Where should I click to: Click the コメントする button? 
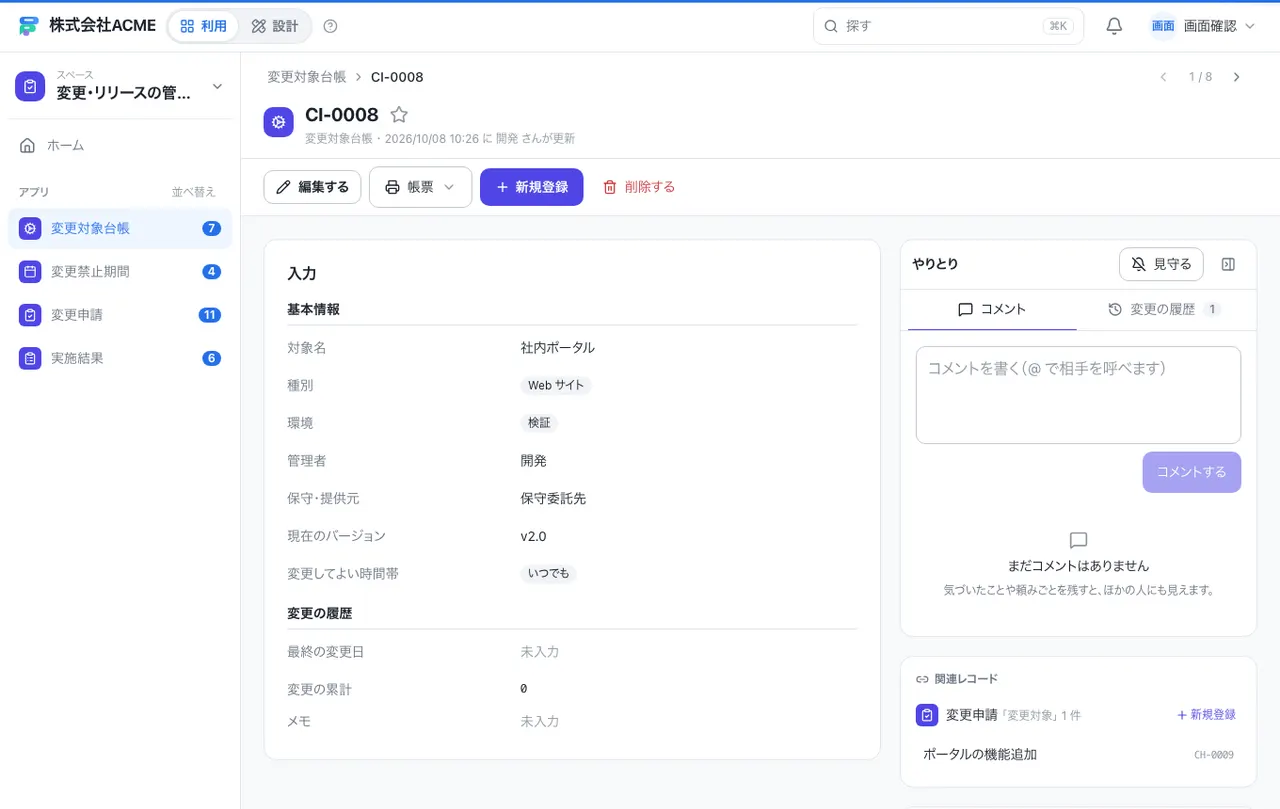[1191, 472]
